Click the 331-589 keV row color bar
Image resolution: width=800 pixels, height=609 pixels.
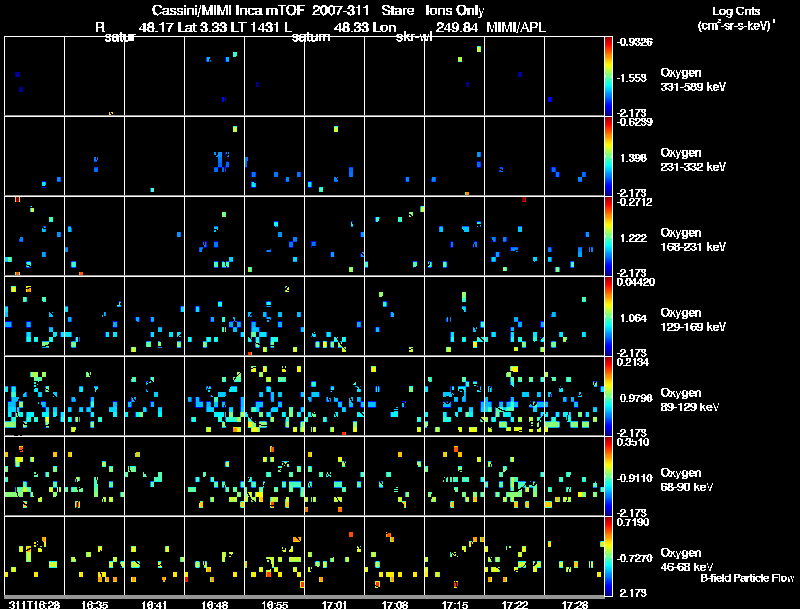[608, 76]
